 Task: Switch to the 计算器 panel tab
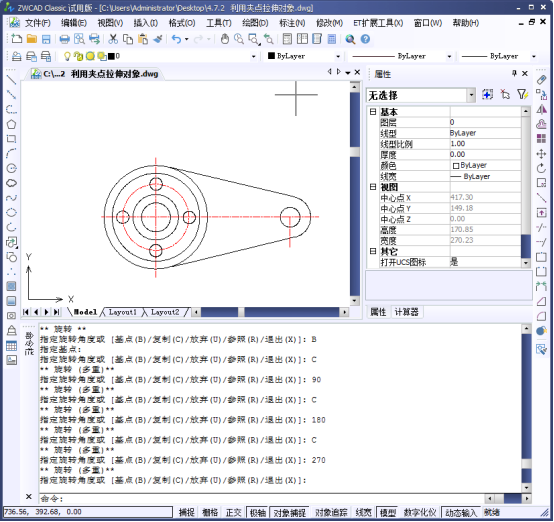406,312
